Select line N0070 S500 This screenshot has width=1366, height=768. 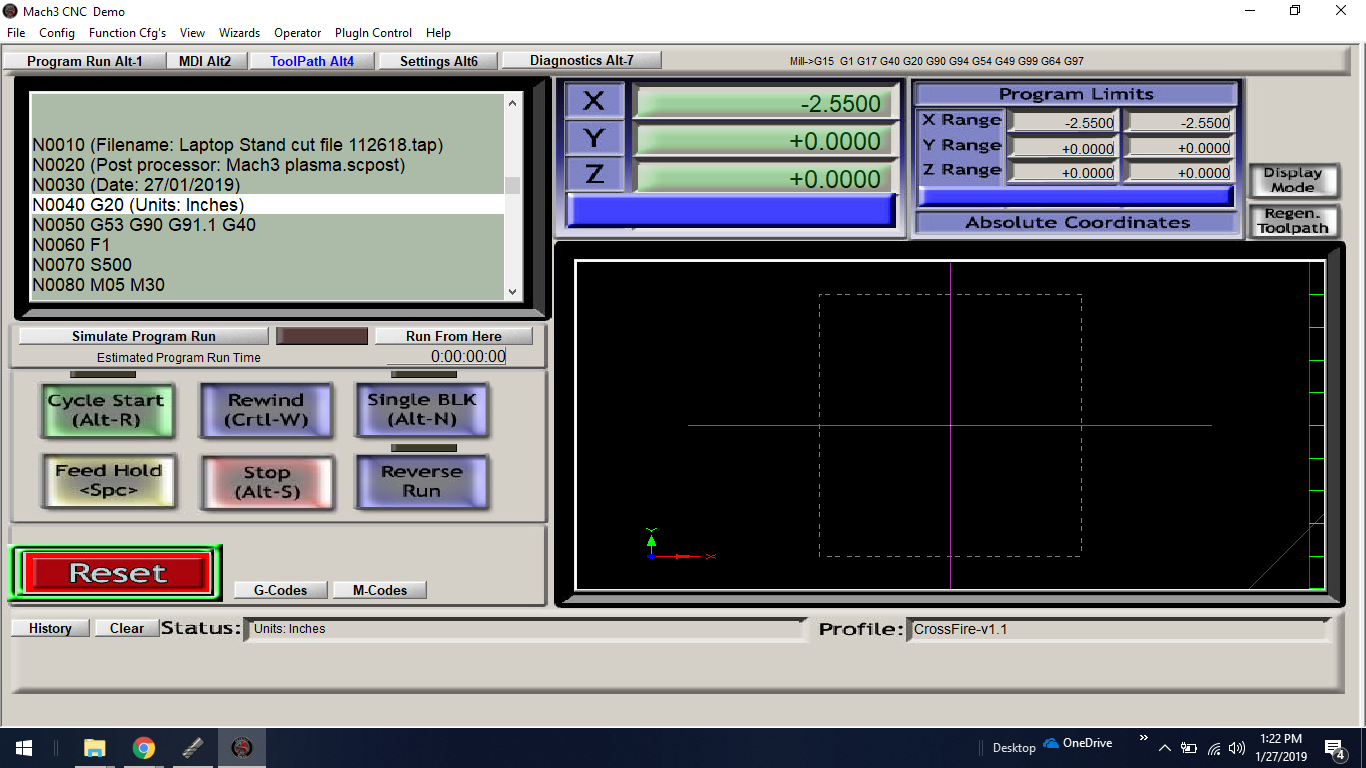click(267, 265)
